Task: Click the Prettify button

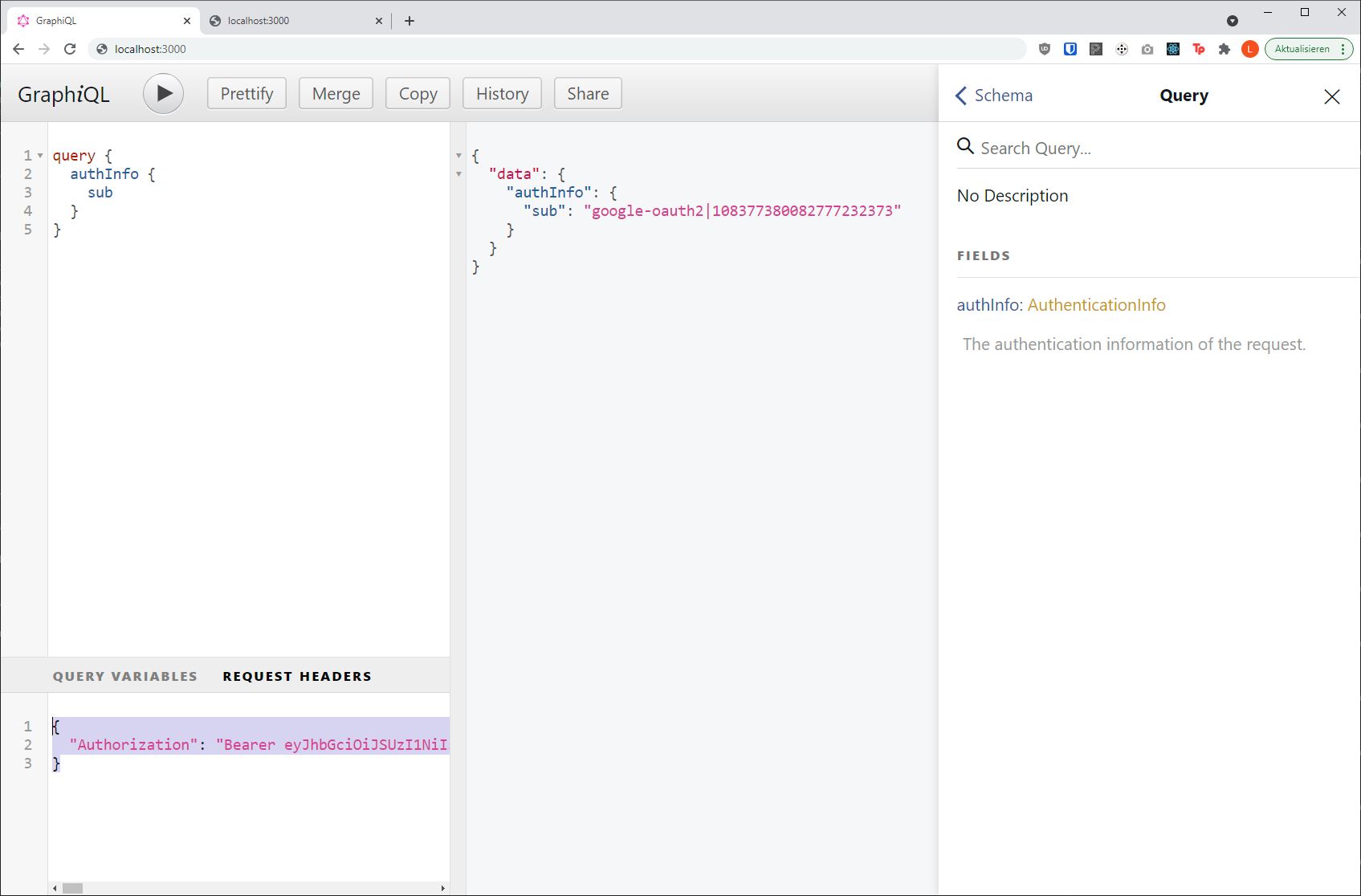Action: point(246,93)
